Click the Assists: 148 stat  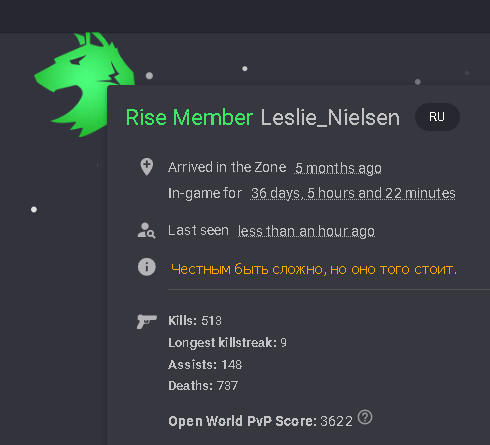(x=205, y=365)
